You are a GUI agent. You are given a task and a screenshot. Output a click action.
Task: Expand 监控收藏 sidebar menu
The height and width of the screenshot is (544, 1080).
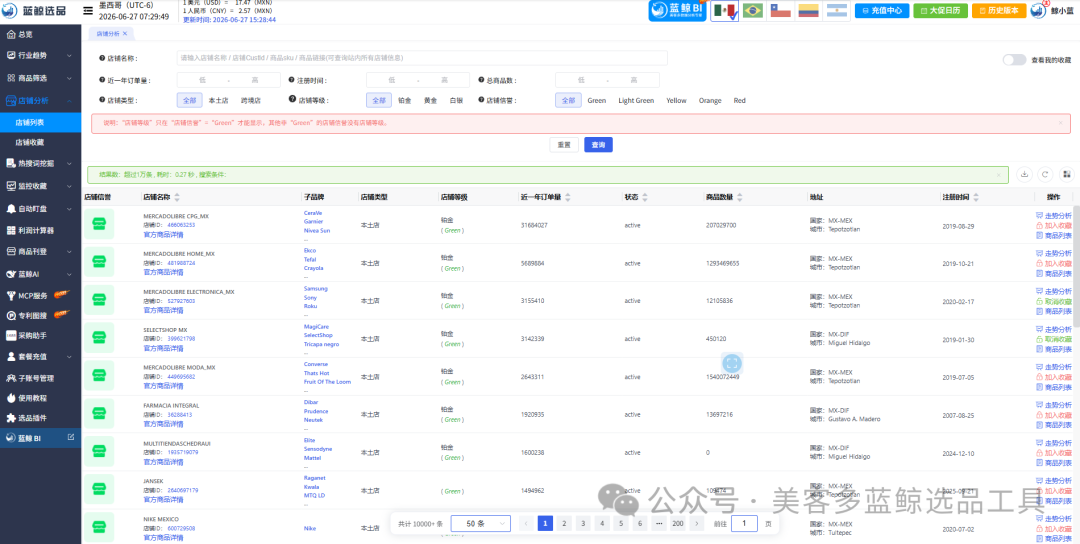click(40, 186)
